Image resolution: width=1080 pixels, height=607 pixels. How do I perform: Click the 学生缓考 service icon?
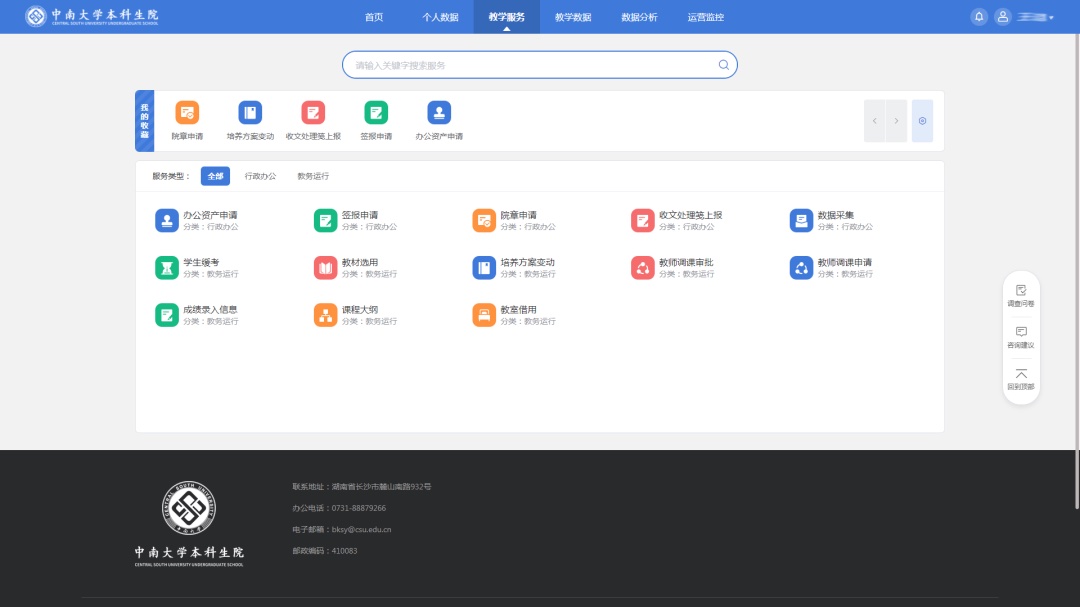(x=166, y=268)
